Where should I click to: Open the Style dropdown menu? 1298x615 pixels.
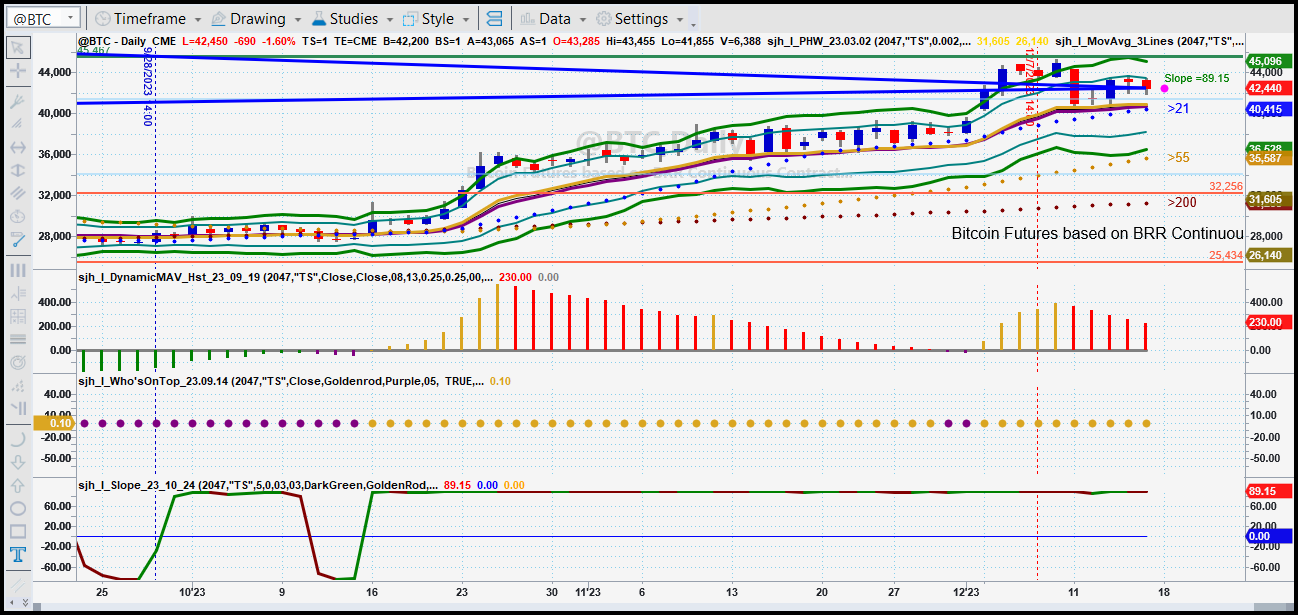coord(436,19)
